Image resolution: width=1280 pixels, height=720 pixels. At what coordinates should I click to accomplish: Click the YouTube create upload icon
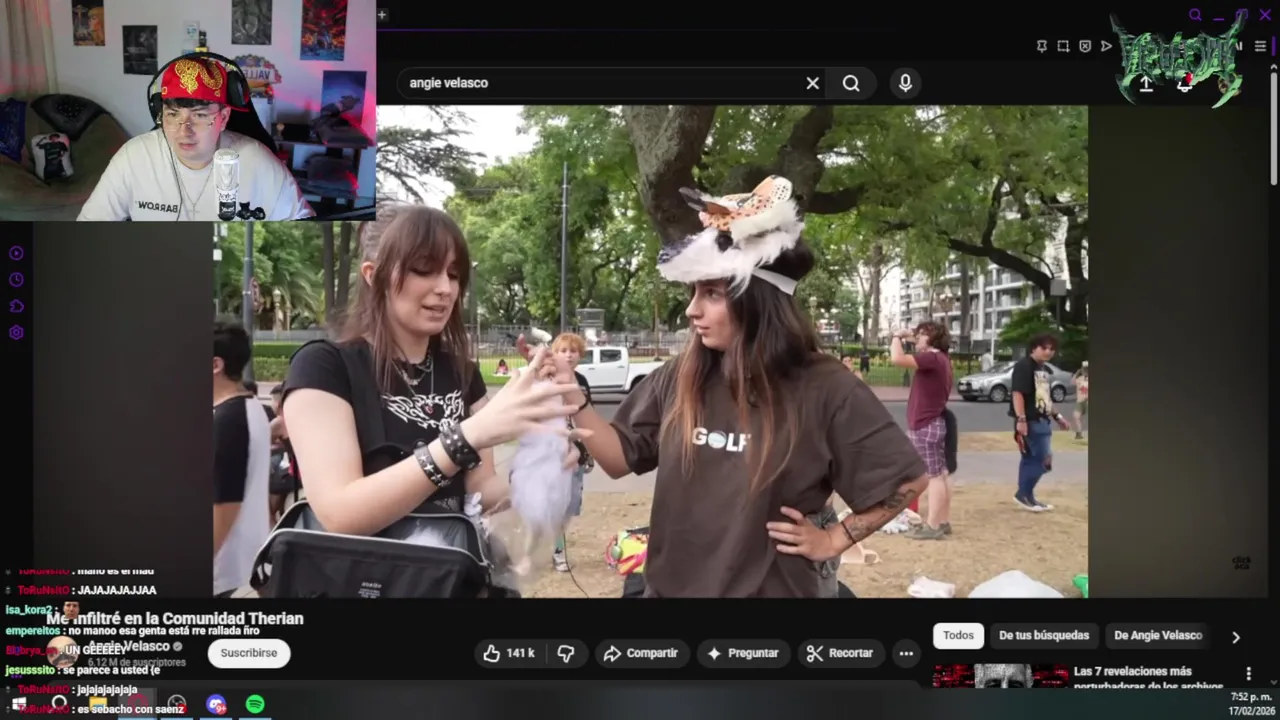(1146, 84)
